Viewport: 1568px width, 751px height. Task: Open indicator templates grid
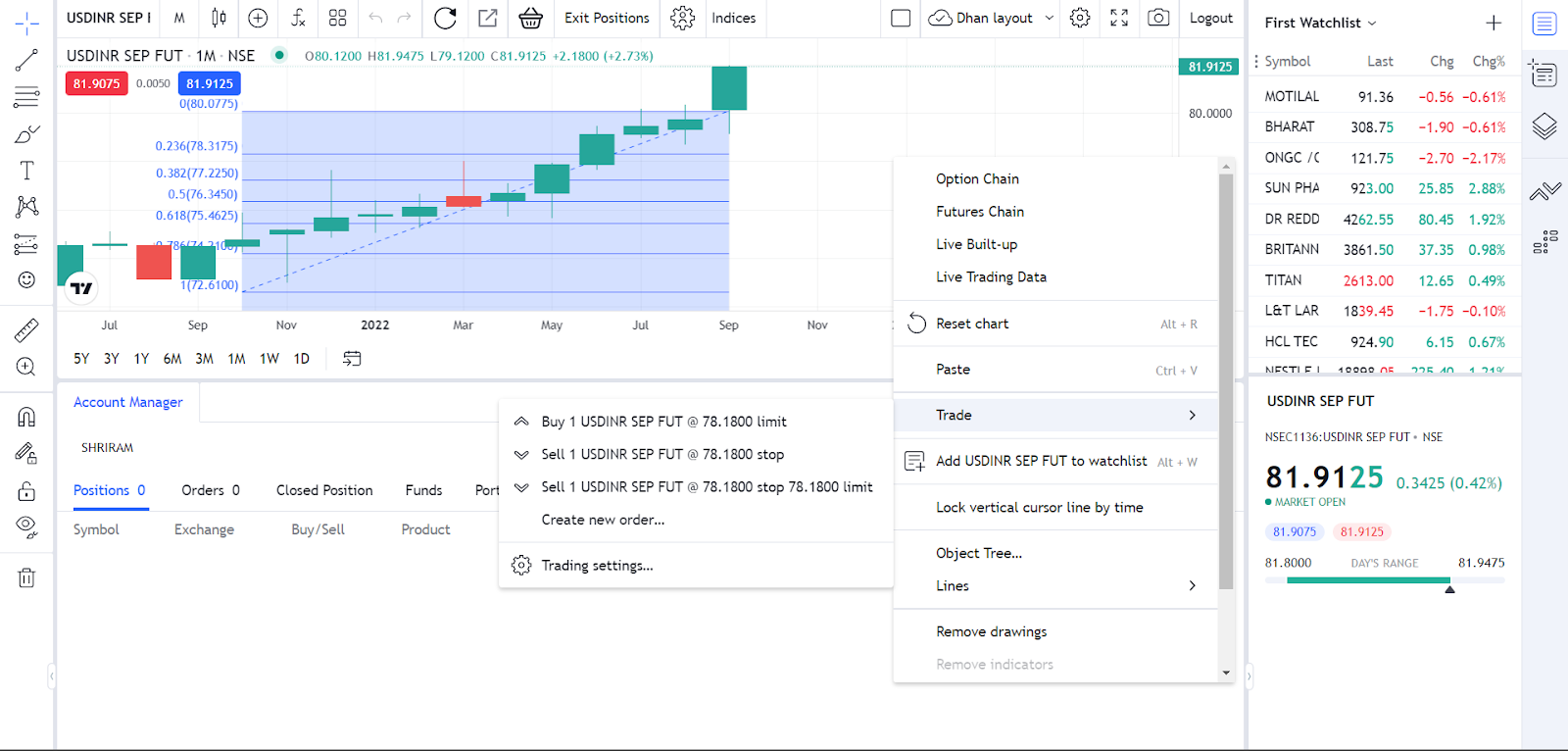338,18
